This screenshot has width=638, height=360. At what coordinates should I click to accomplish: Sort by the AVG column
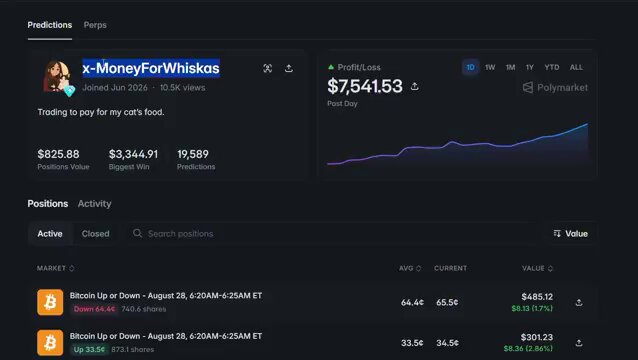410,268
